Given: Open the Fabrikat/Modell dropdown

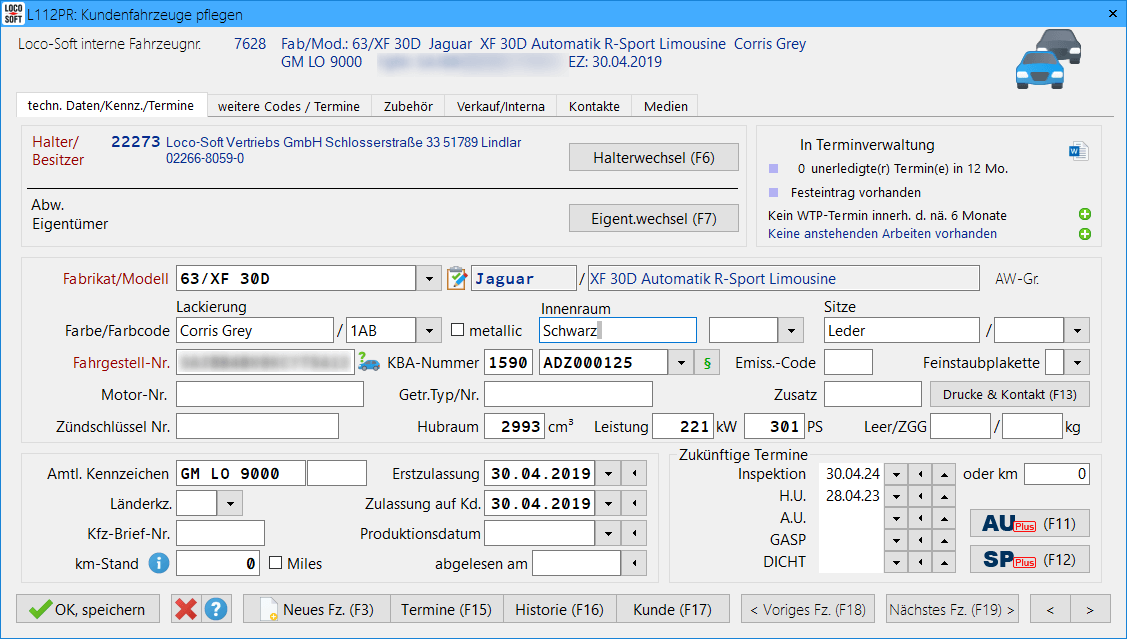Looking at the screenshot, I should pyautogui.click(x=428, y=279).
